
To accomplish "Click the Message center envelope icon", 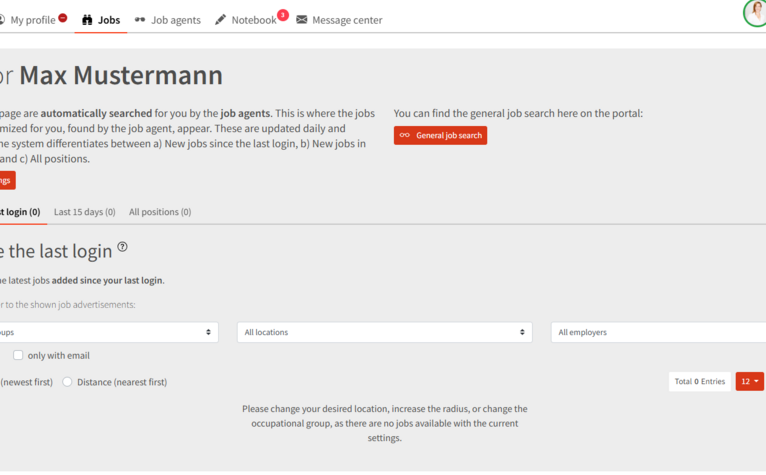I will click(301, 20).
